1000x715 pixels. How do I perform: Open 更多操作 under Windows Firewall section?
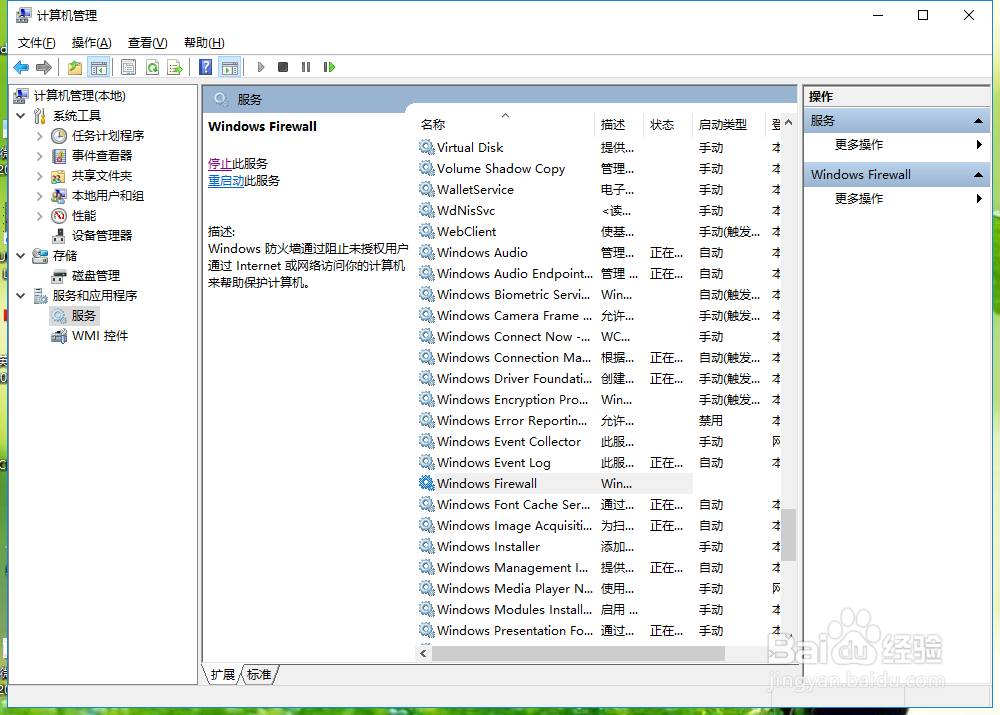tap(859, 199)
